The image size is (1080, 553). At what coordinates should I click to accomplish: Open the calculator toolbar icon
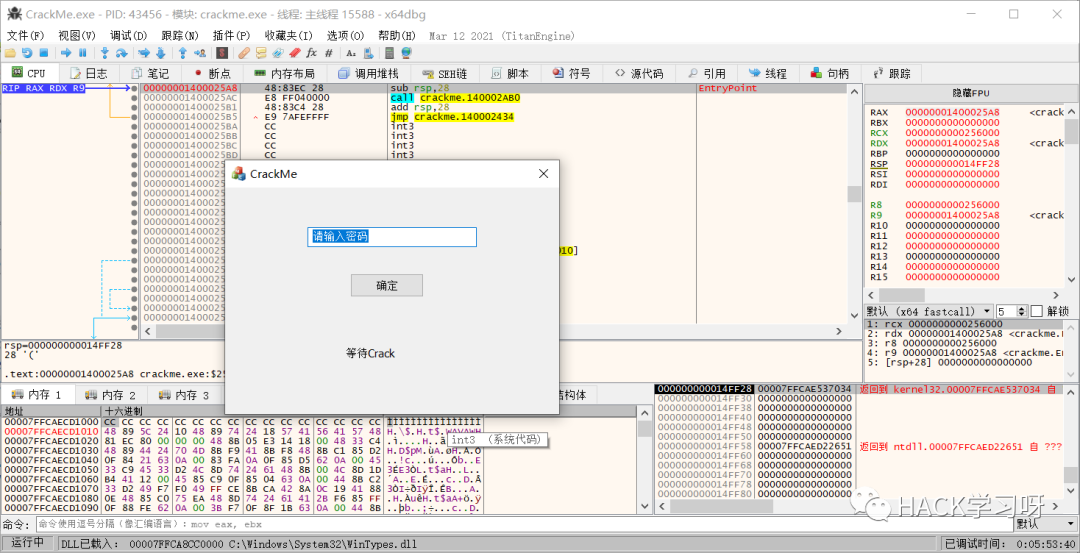[x=389, y=53]
